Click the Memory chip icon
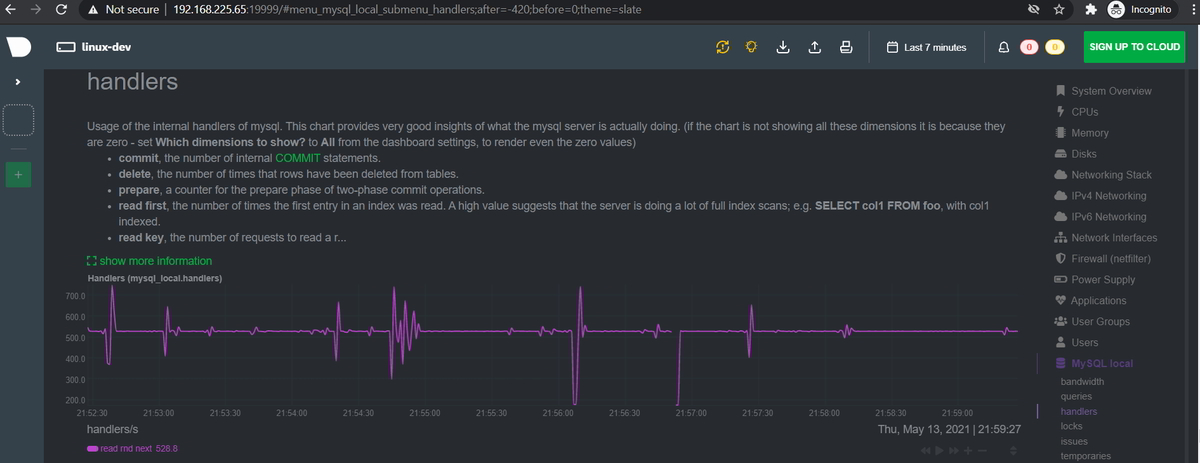Viewport: 1200px width, 463px height. (x=1060, y=133)
